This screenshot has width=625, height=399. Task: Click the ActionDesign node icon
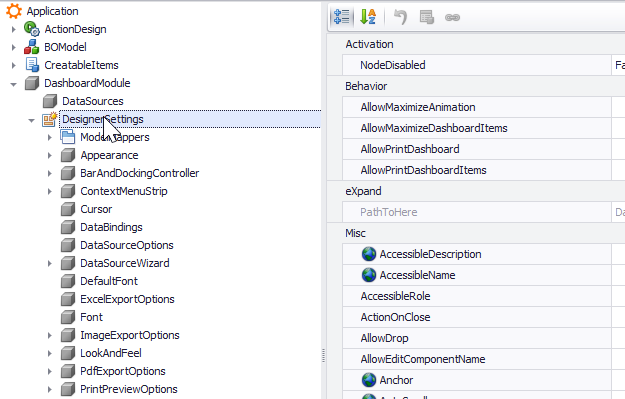point(31,29)
